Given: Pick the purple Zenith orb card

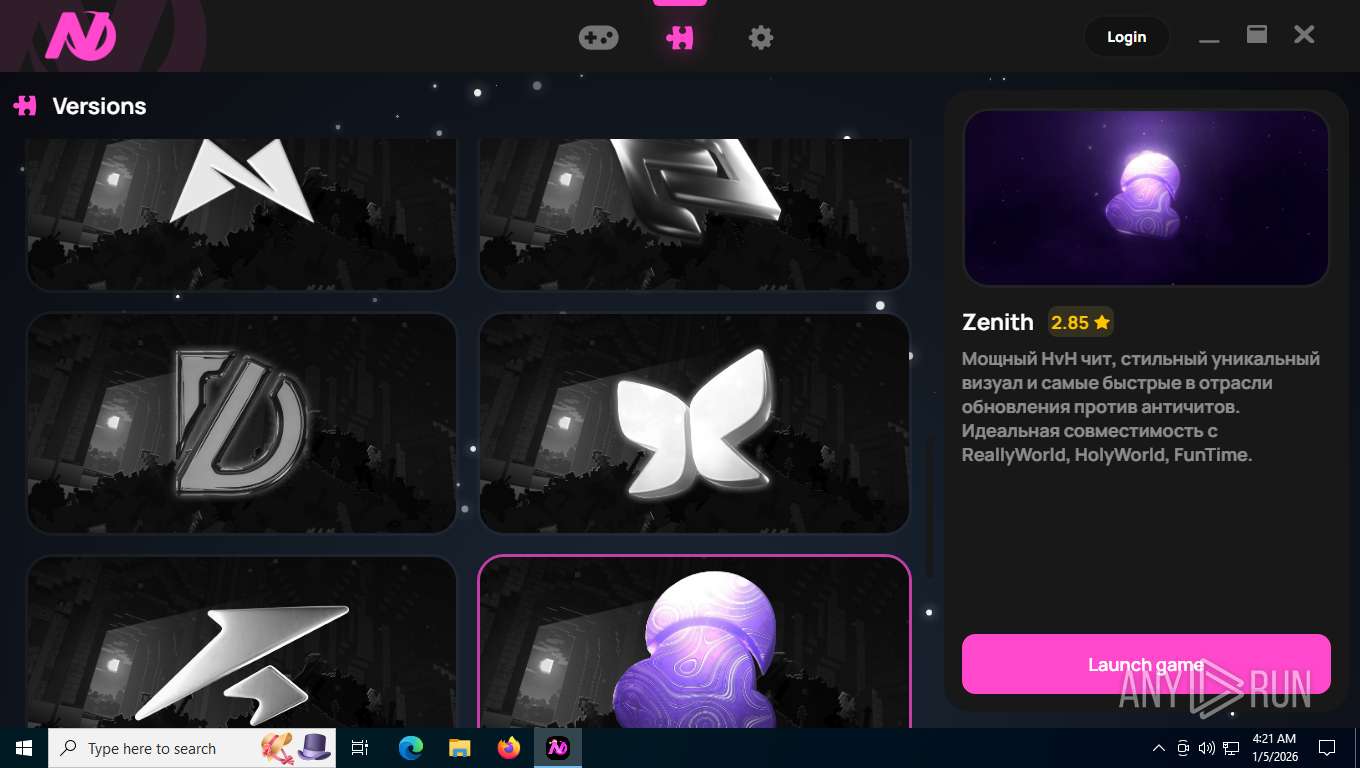Looking at the screenshot, I should point(695,642).
